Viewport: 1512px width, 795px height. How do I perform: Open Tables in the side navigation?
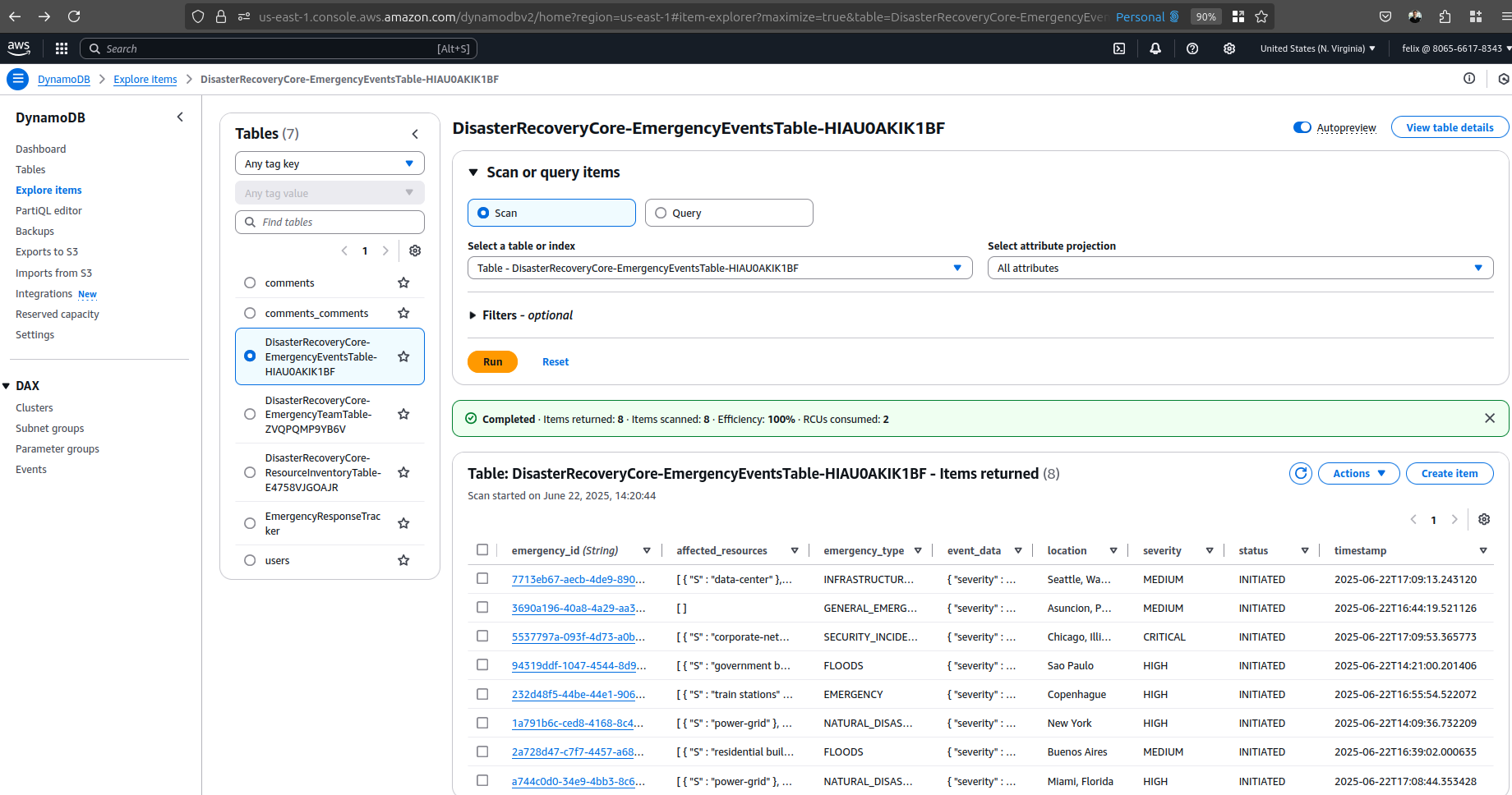[30, 169]
